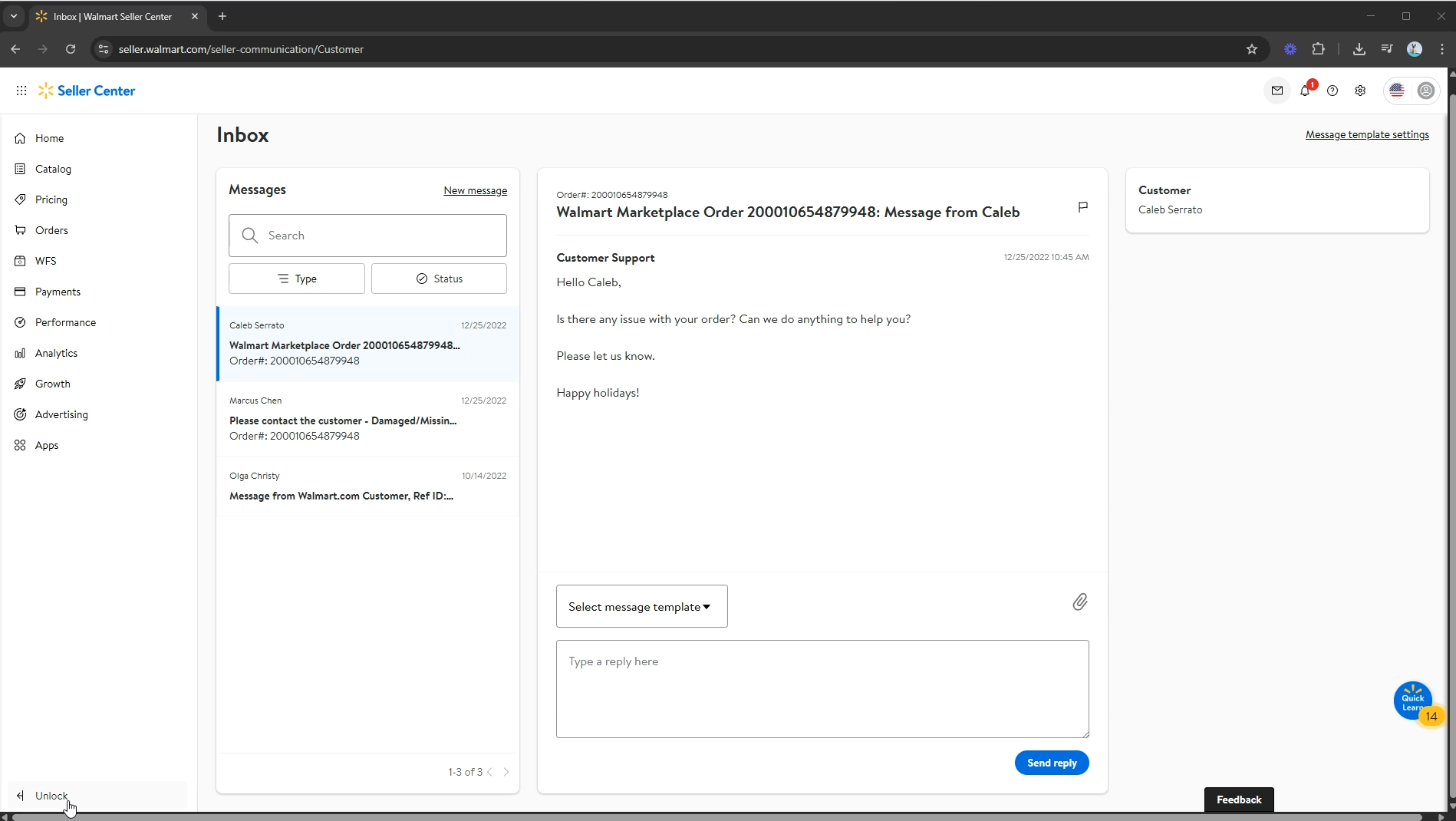Reload the page
The height and width of the screenshot is (821, 1456).
coord(71,49)
